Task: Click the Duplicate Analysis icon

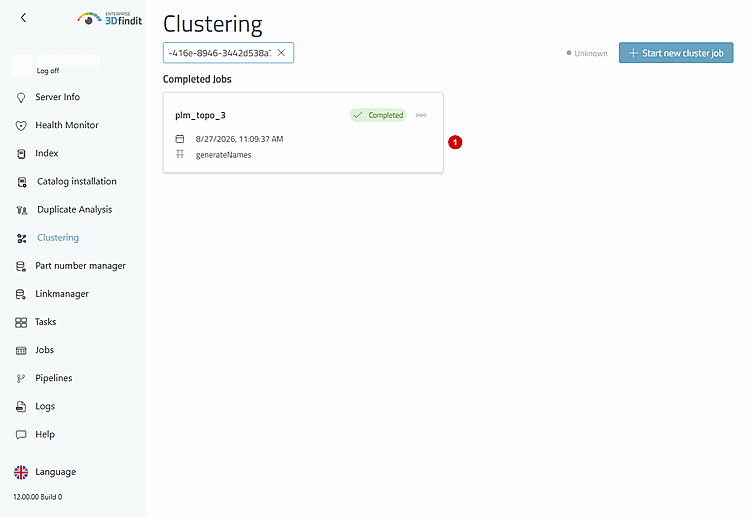Action: tap(22, 210)
